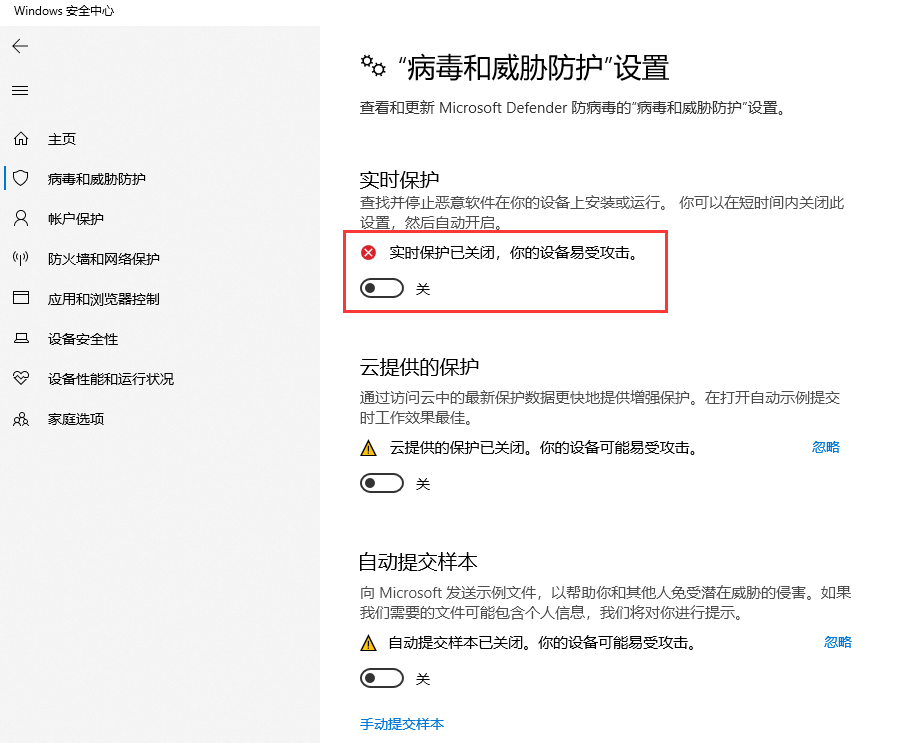Image resolution: width=914 pixels, height=743 pixels.
Task: Click the 云提供的保护 section heading
Action: (419, 367)
